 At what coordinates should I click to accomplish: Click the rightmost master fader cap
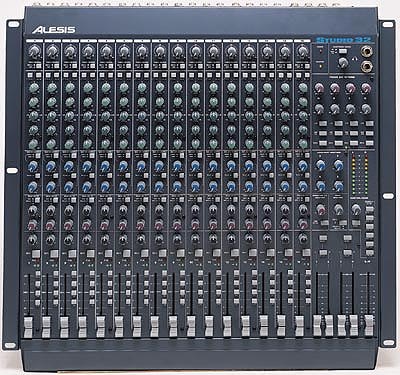[369, 325]
